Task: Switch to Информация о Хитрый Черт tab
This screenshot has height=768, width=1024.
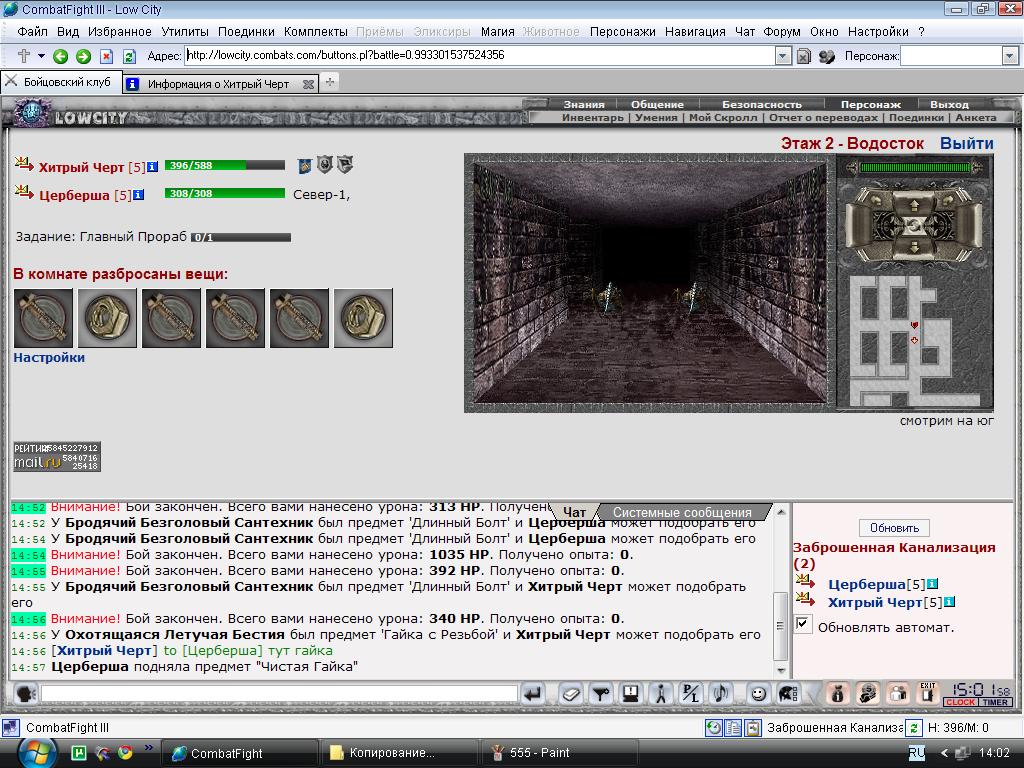Action: coord(218,84)
